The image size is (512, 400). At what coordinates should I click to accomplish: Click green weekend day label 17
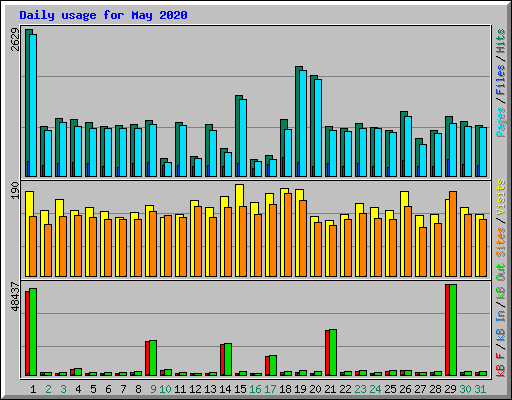point(270,389)
